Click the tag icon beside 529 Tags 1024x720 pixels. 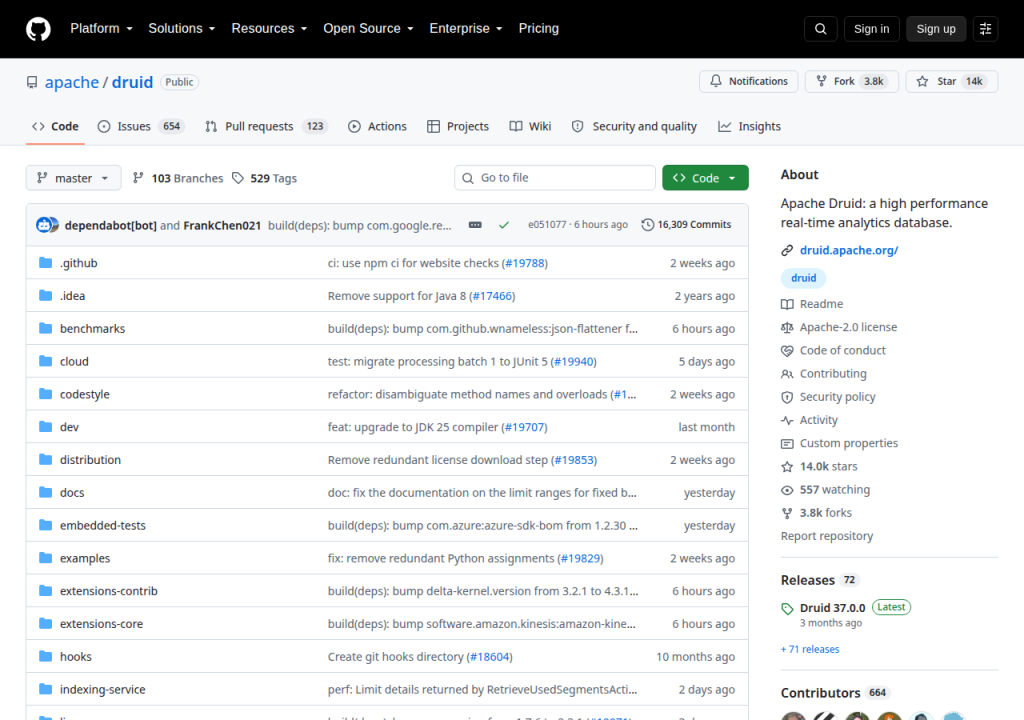[238, 178]
